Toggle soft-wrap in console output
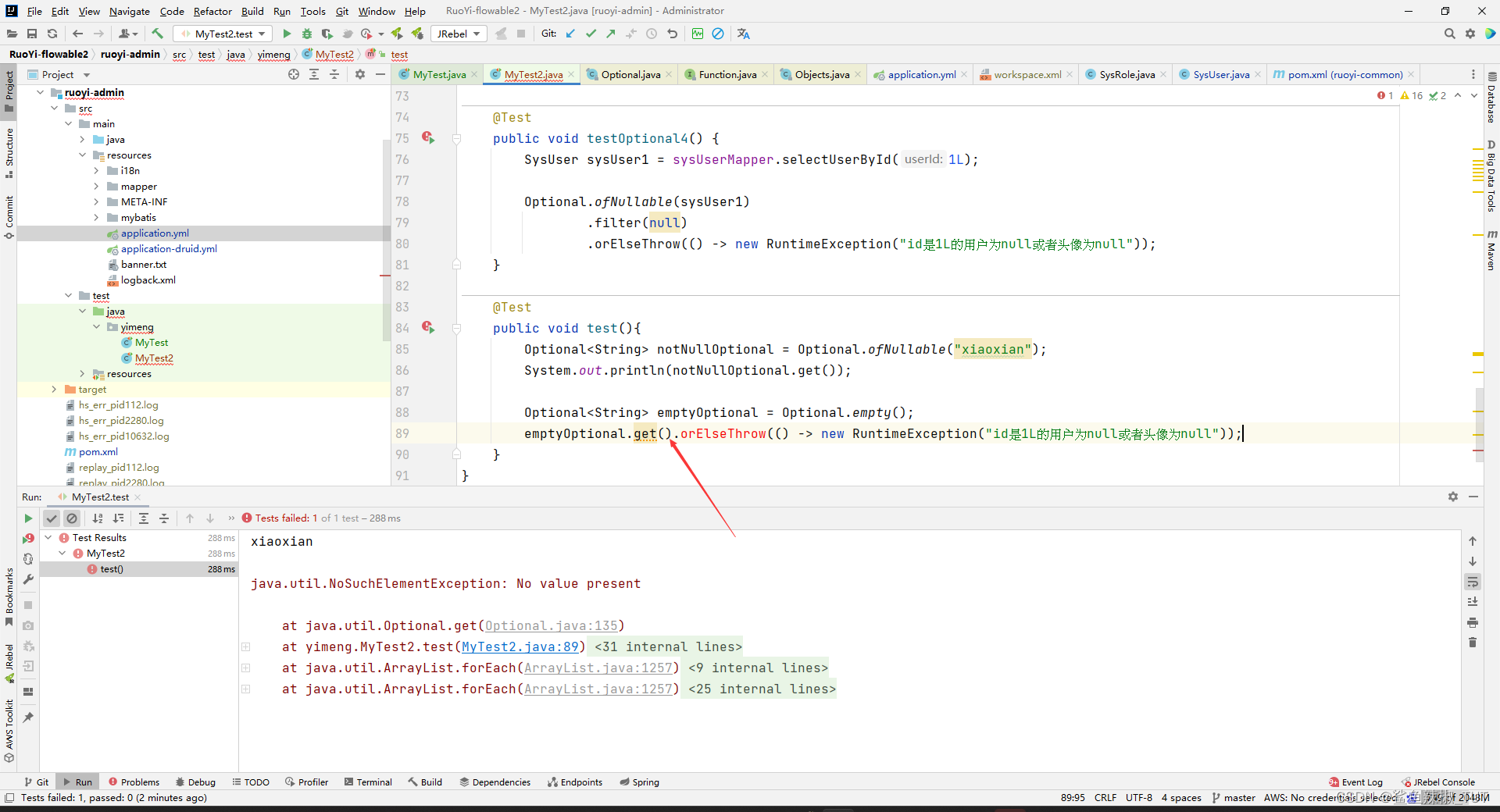The image size is (1500, 812). pos(1473,582)
